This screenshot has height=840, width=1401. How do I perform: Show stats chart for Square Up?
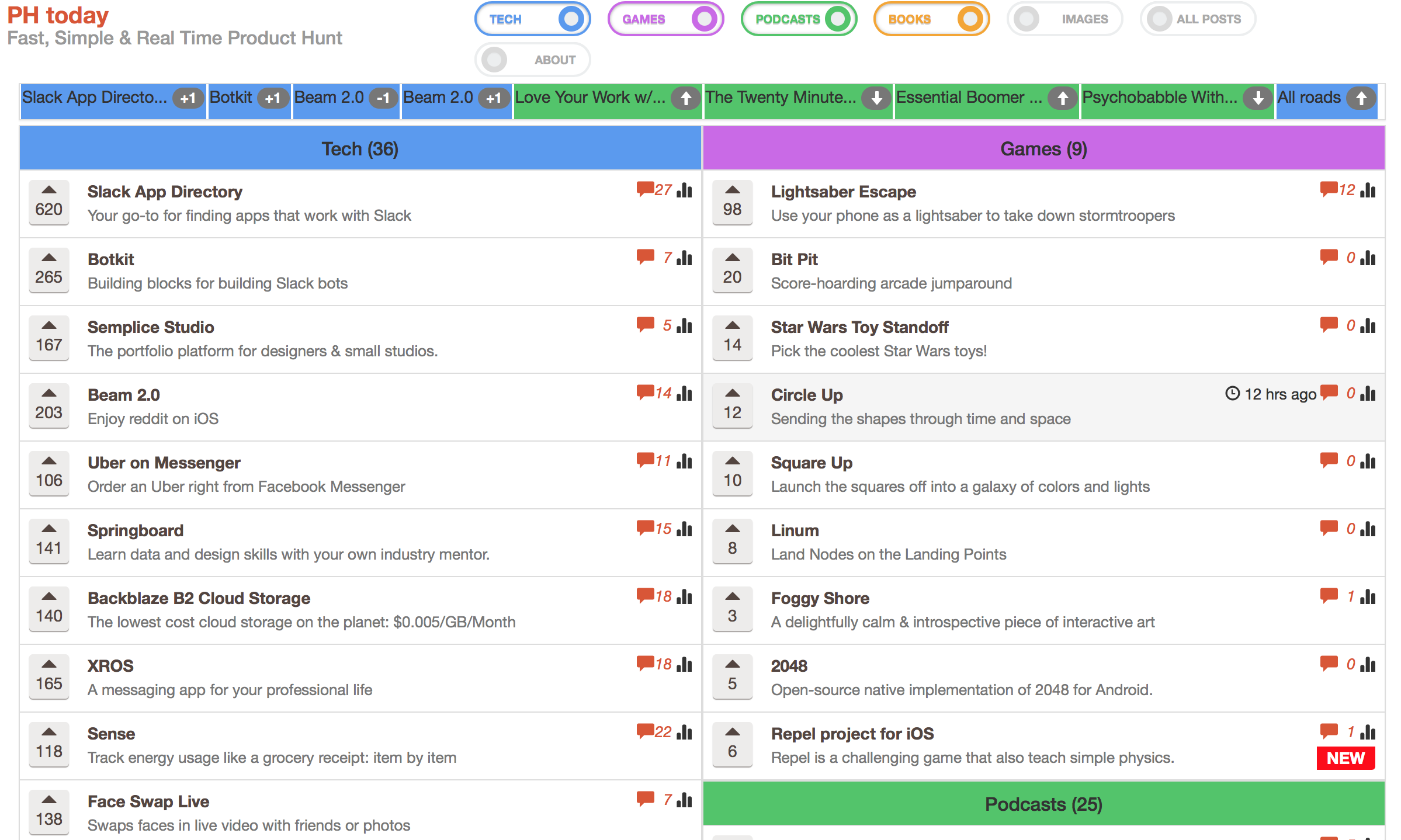click(x=1368, y=461)
